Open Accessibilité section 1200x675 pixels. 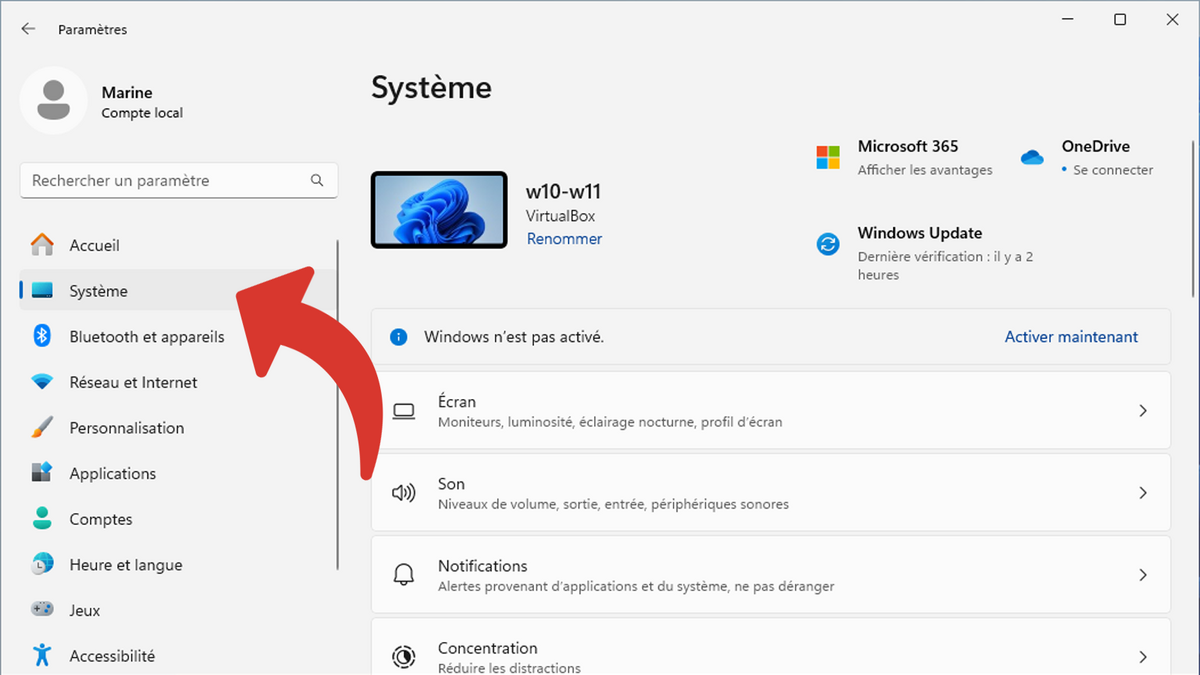pyautogui.click(x=178, y=656)
